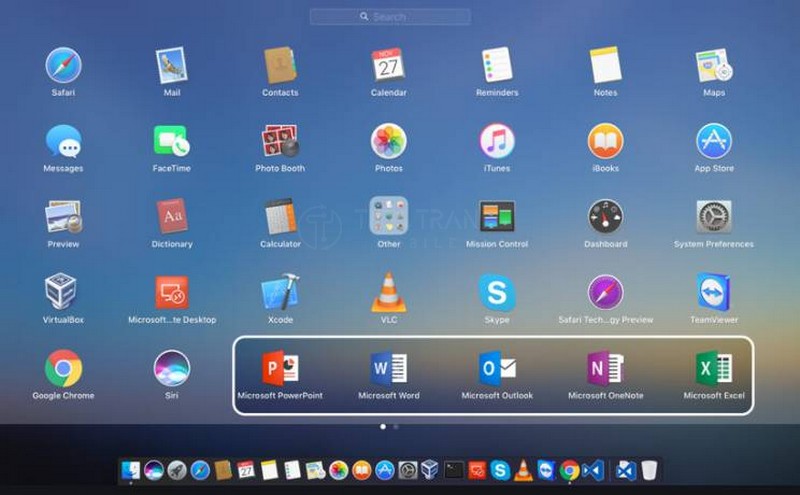Expand the Other apps folder
The width and height of the screenshot is (800, 495).
click(388, 217)
